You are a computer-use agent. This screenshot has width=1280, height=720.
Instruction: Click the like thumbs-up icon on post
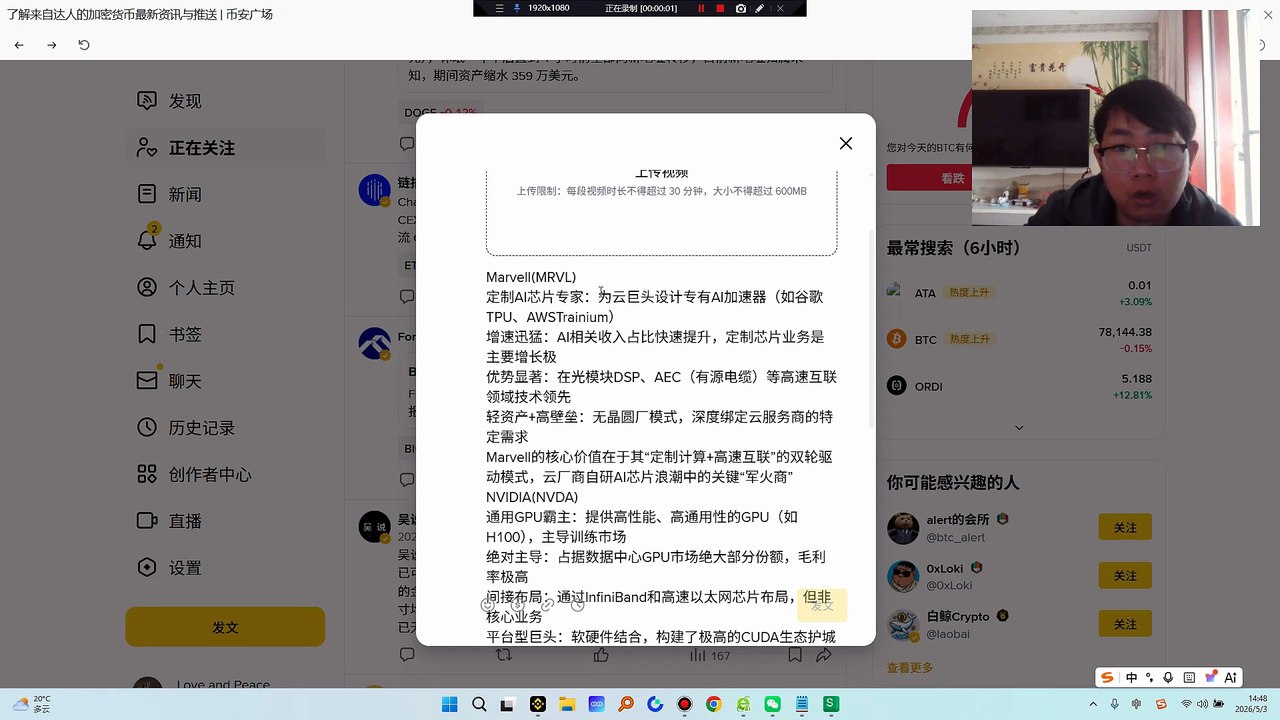pos(601,655)
